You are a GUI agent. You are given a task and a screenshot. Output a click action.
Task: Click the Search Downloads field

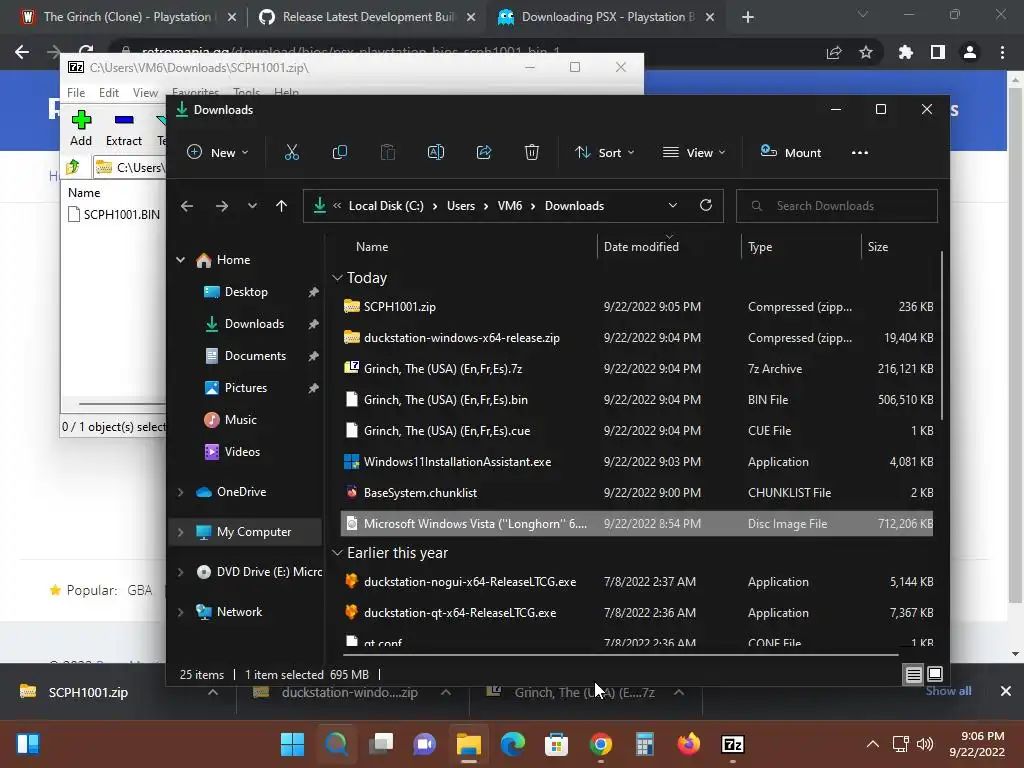(x=837, y=206)
